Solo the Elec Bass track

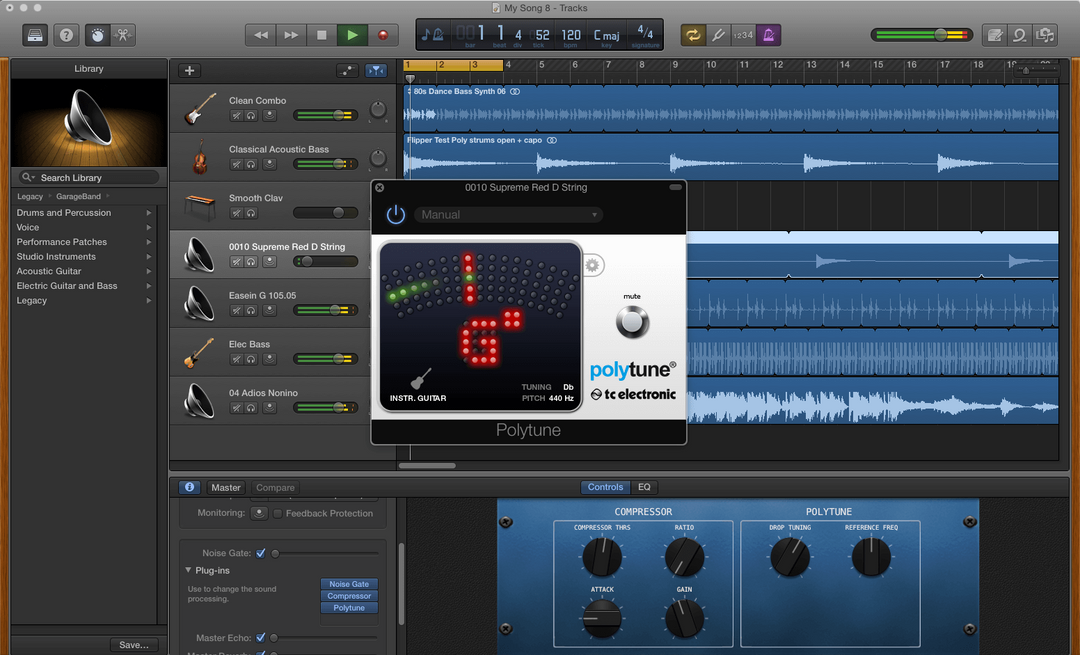251,359
